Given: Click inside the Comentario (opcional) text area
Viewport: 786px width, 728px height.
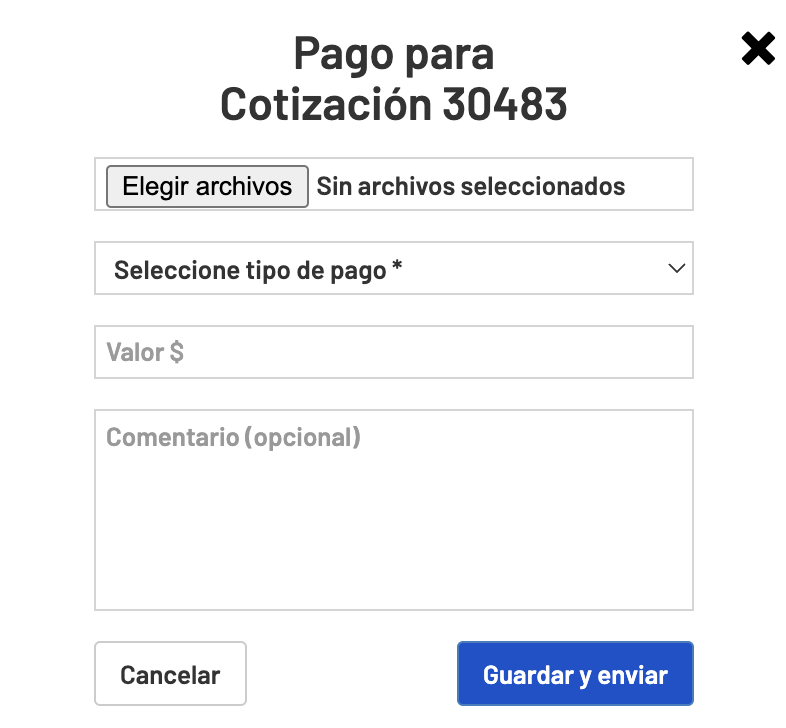Looking at the screenshot, I should [394, 510].
